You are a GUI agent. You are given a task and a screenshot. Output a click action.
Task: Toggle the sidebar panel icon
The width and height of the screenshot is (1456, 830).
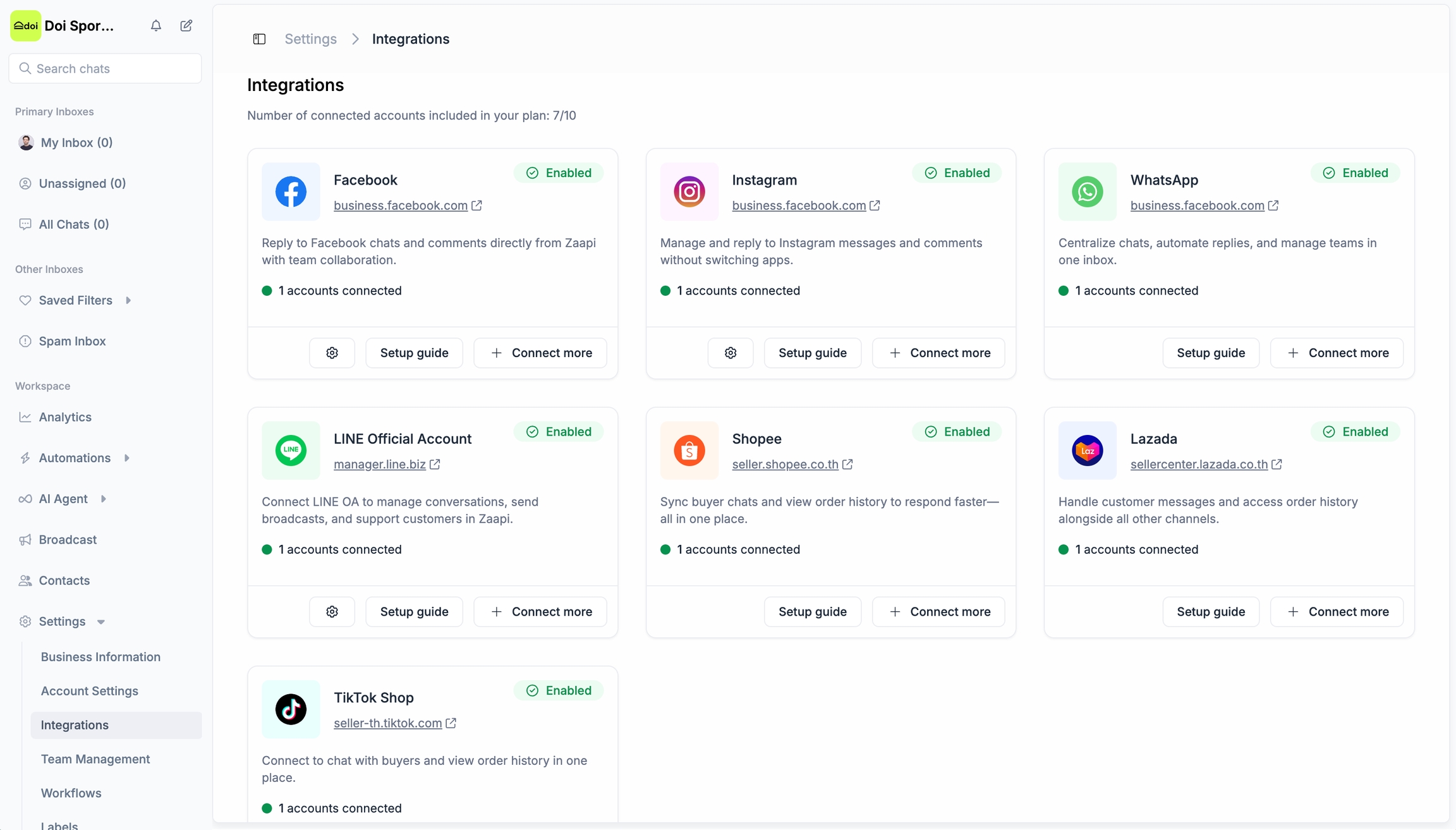259,39
